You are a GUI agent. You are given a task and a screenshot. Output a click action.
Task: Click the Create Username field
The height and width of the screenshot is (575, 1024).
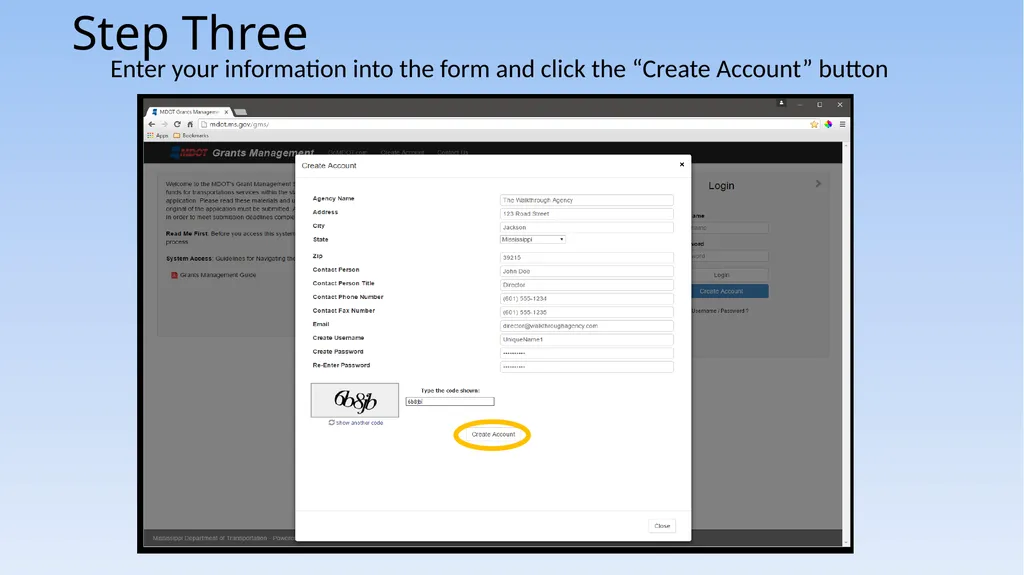(x=586, y=340)
